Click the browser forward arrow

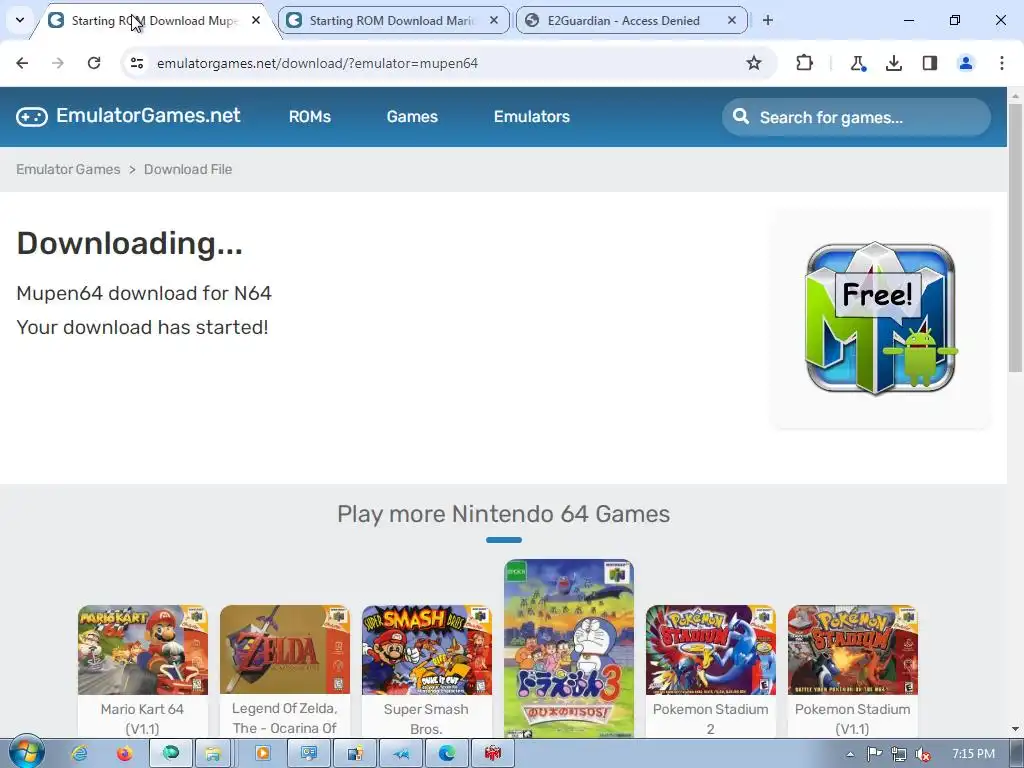[x=58, y=63]
